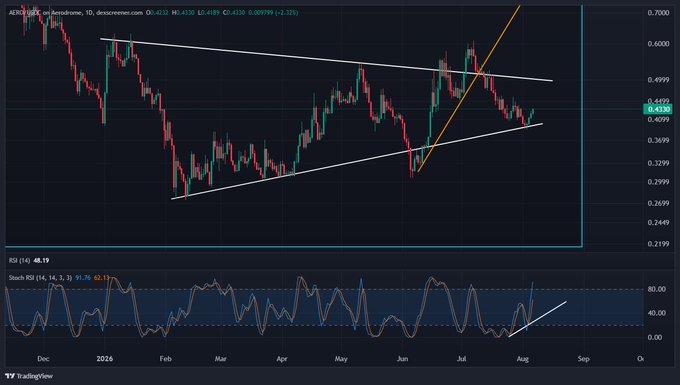The image size is (680, 385).
Task: Click the Stoch RSI value 62.13
Action: point(101,277)
